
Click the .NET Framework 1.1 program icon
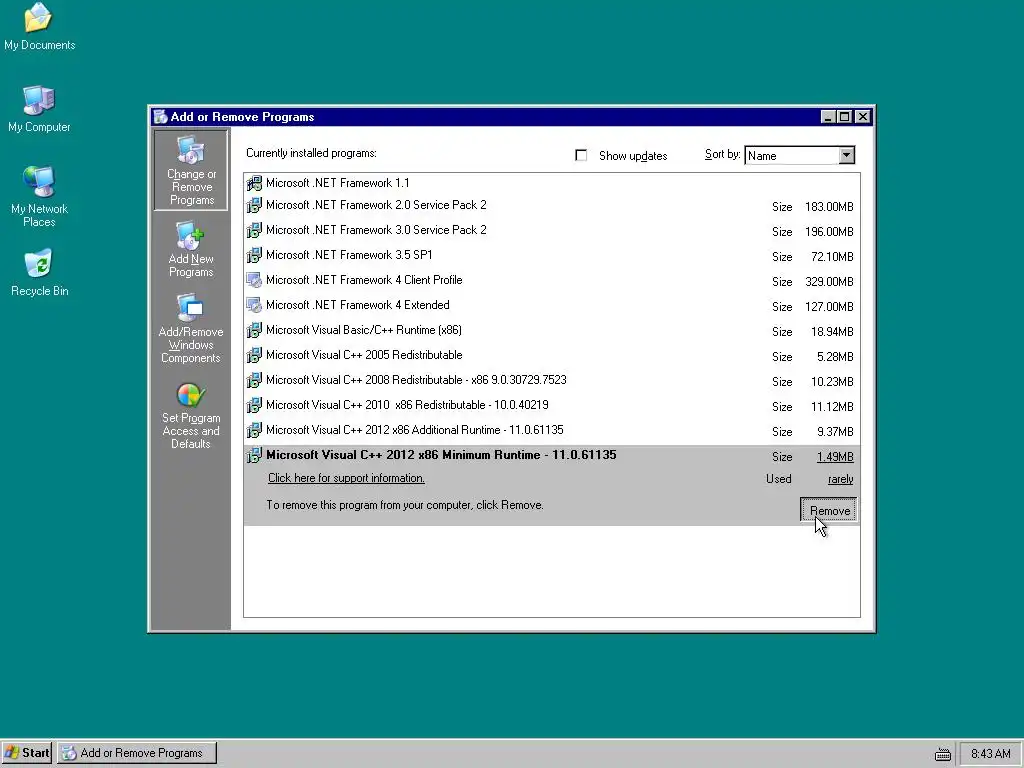pyautogui.click(x=254, y=183)
